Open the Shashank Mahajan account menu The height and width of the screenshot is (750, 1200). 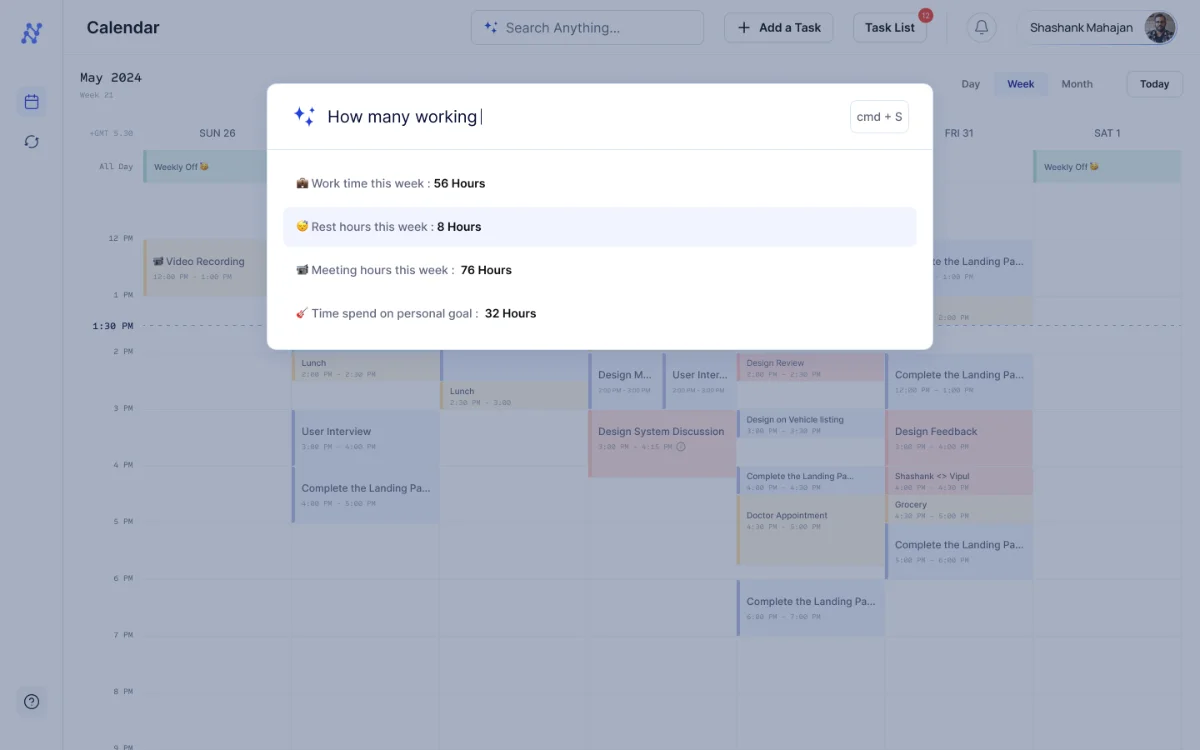[1098, 28]
